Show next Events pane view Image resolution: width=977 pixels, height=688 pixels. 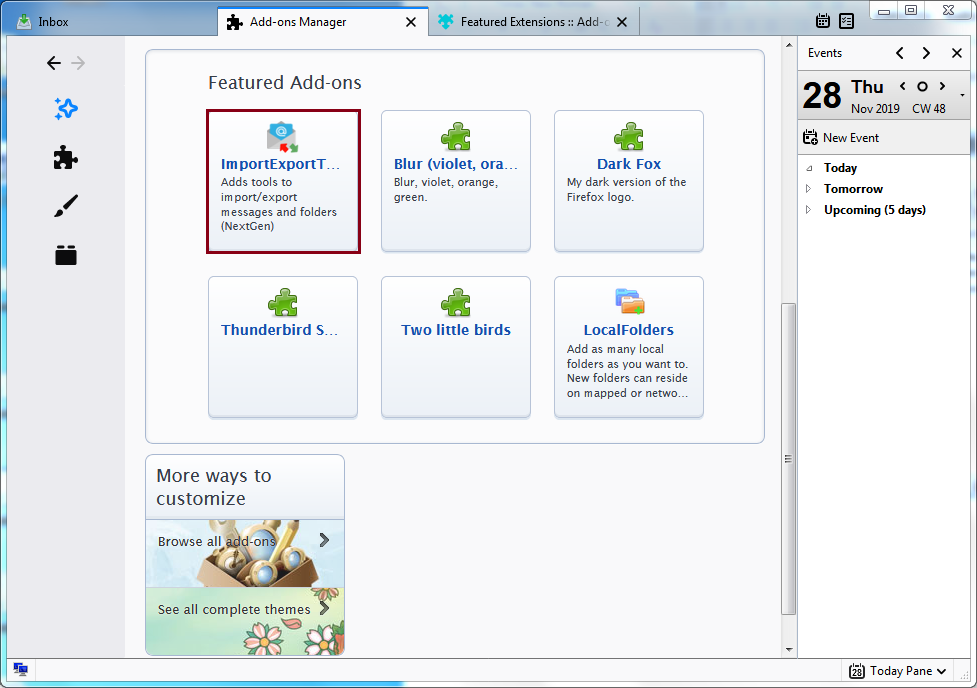[x=927, y=53]
